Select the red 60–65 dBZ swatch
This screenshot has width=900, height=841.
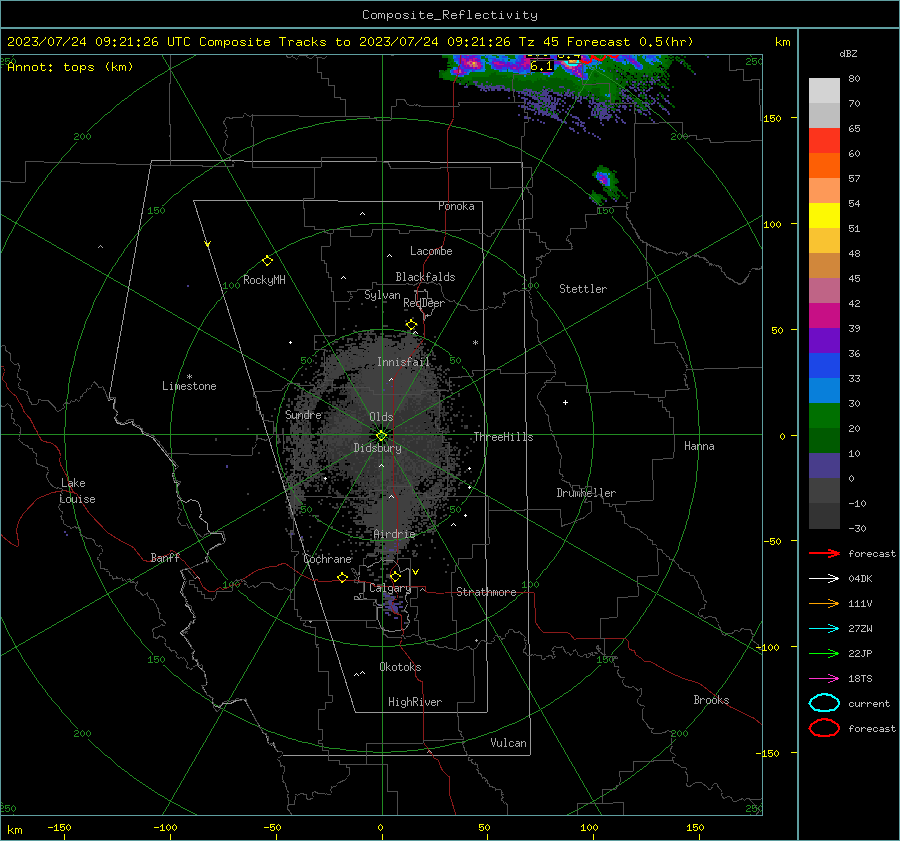[x=824, y=141]
